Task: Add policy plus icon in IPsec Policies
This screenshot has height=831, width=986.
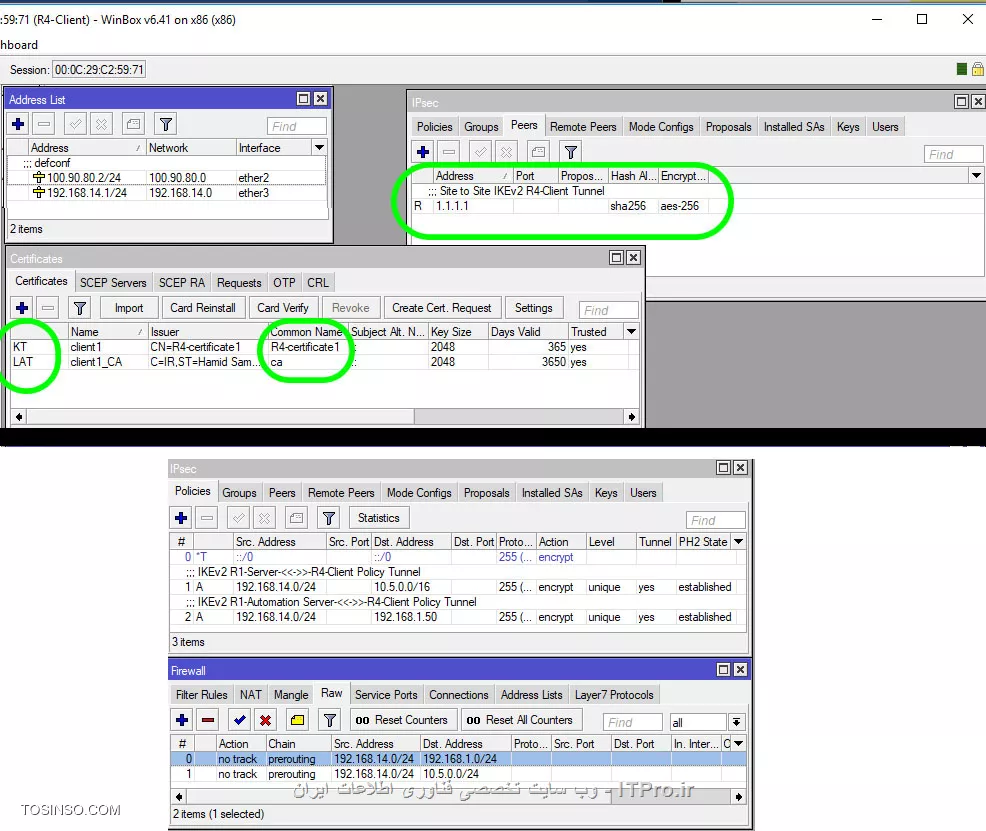Action: 181,518
